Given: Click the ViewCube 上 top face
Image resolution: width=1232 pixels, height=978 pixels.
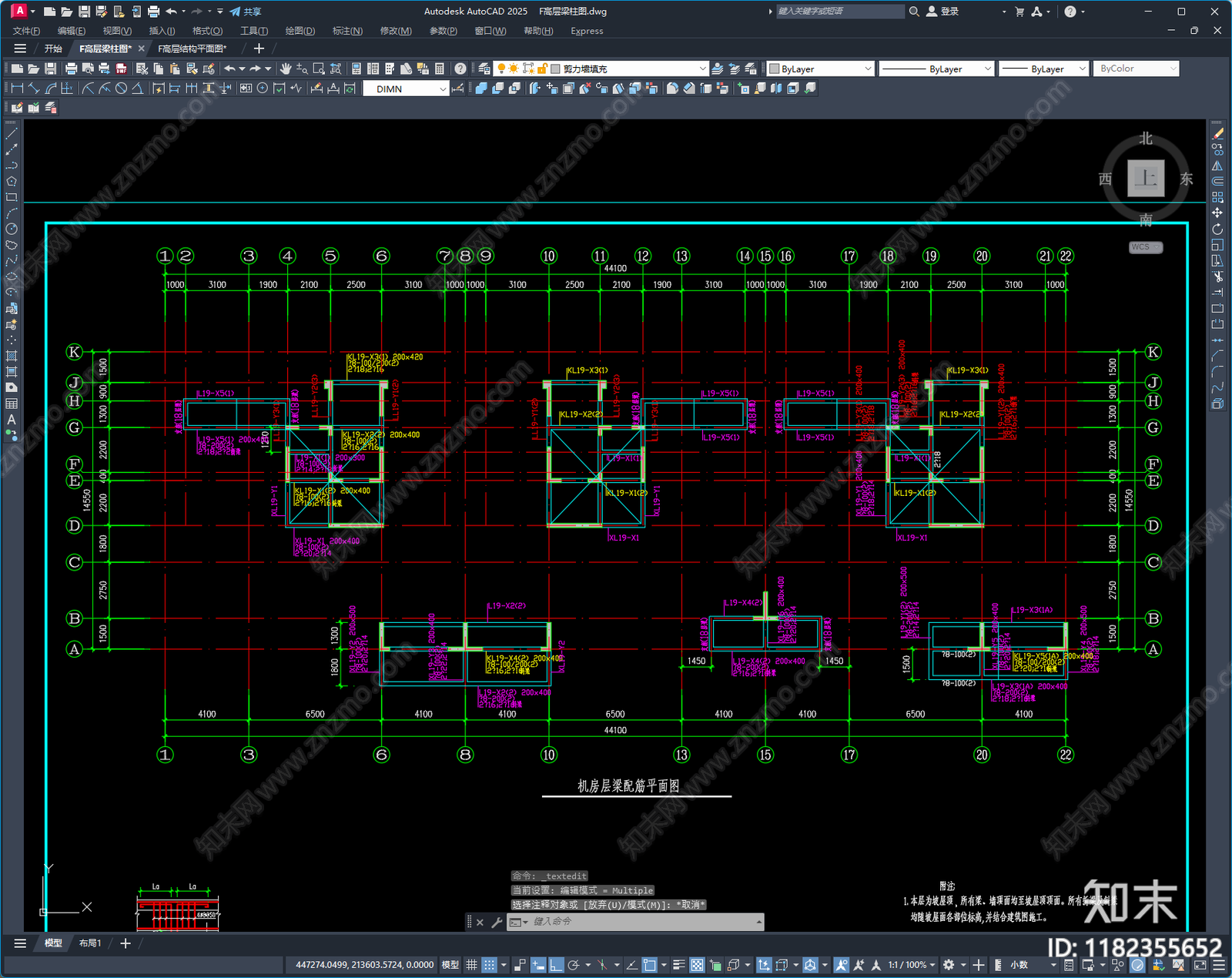Looking at the screenshot, I should pyautogui.click(x=1146, y=179).
